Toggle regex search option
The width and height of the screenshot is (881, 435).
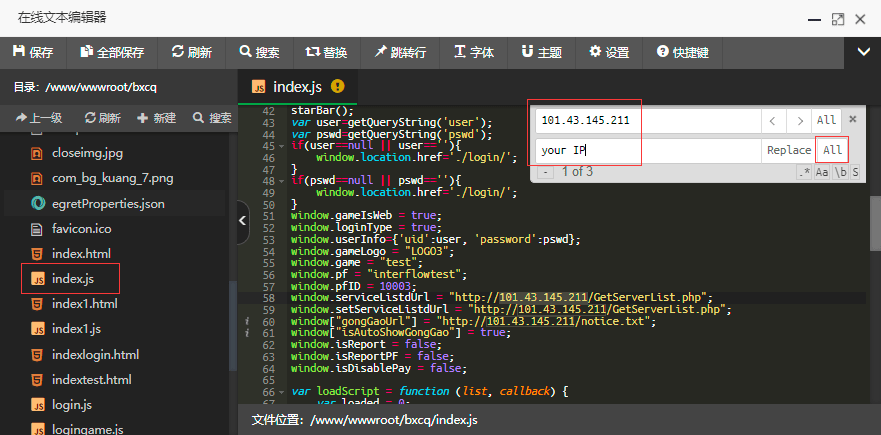coord(804,172)
